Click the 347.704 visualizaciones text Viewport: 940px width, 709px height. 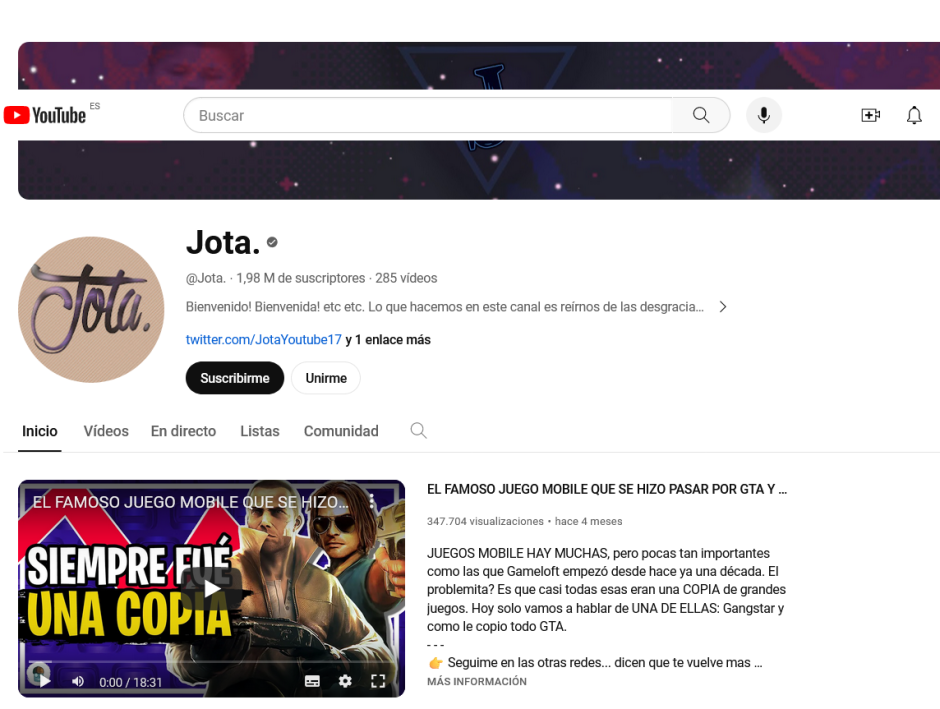[x=485, y=521]
